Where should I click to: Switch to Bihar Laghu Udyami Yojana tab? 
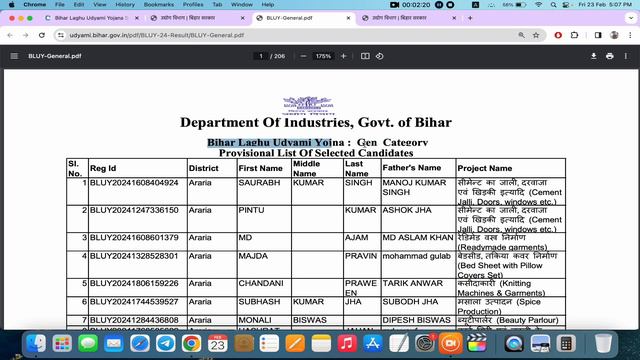pos(91,18)
